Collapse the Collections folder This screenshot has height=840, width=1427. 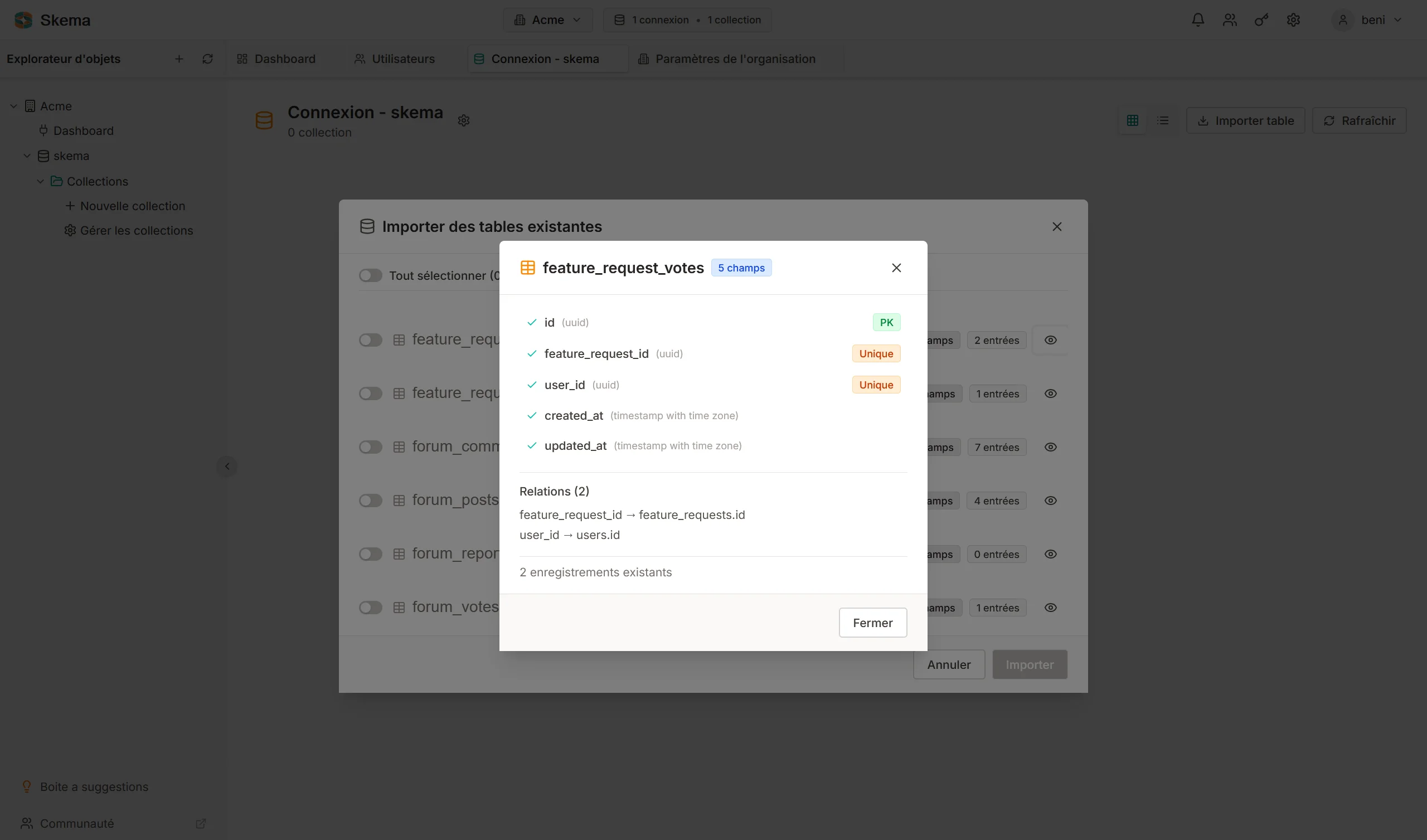tap(40, 181)
